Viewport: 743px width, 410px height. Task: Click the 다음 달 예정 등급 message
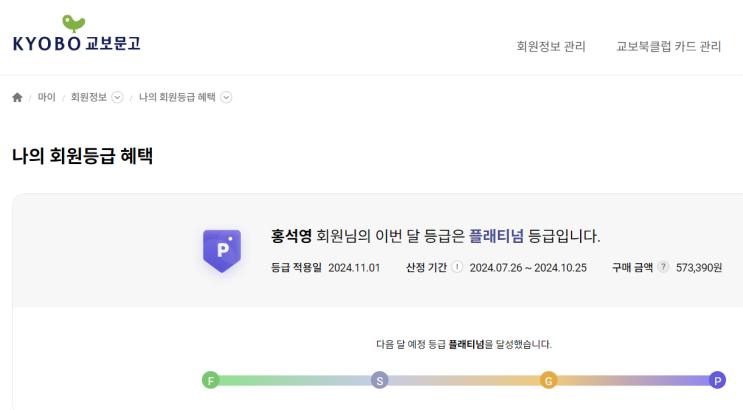pos(464,344)
